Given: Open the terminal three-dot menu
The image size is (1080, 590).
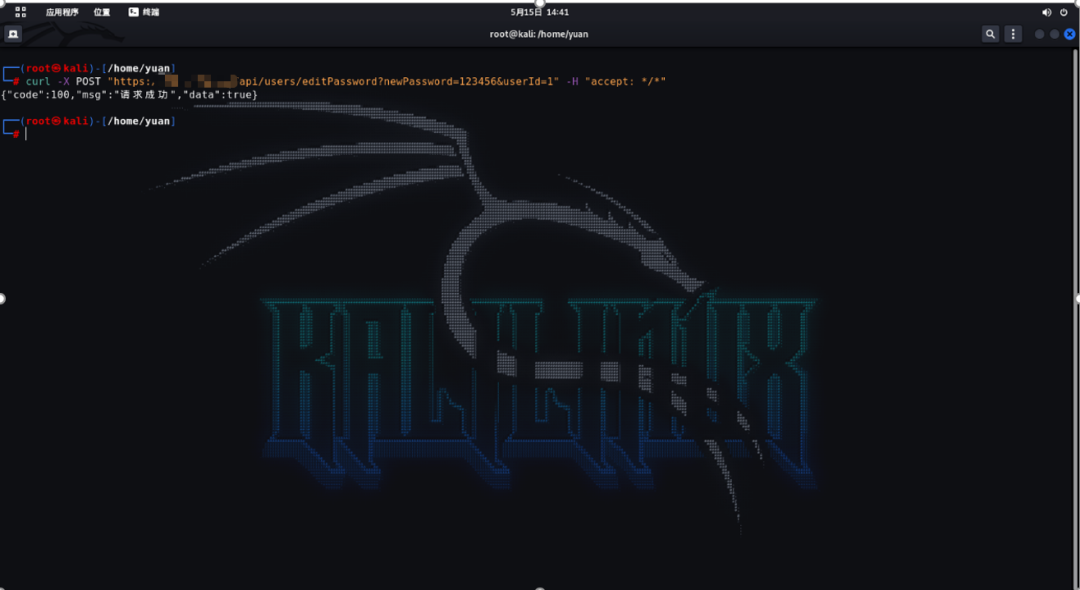Looking at the screenshot, I should (x=1012, y=34).
